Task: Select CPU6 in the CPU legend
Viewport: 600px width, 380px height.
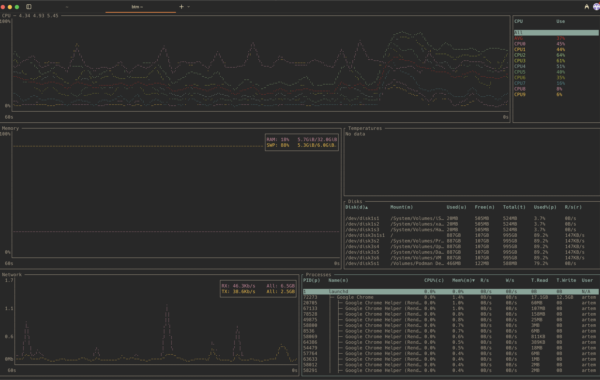Action: 556,78
